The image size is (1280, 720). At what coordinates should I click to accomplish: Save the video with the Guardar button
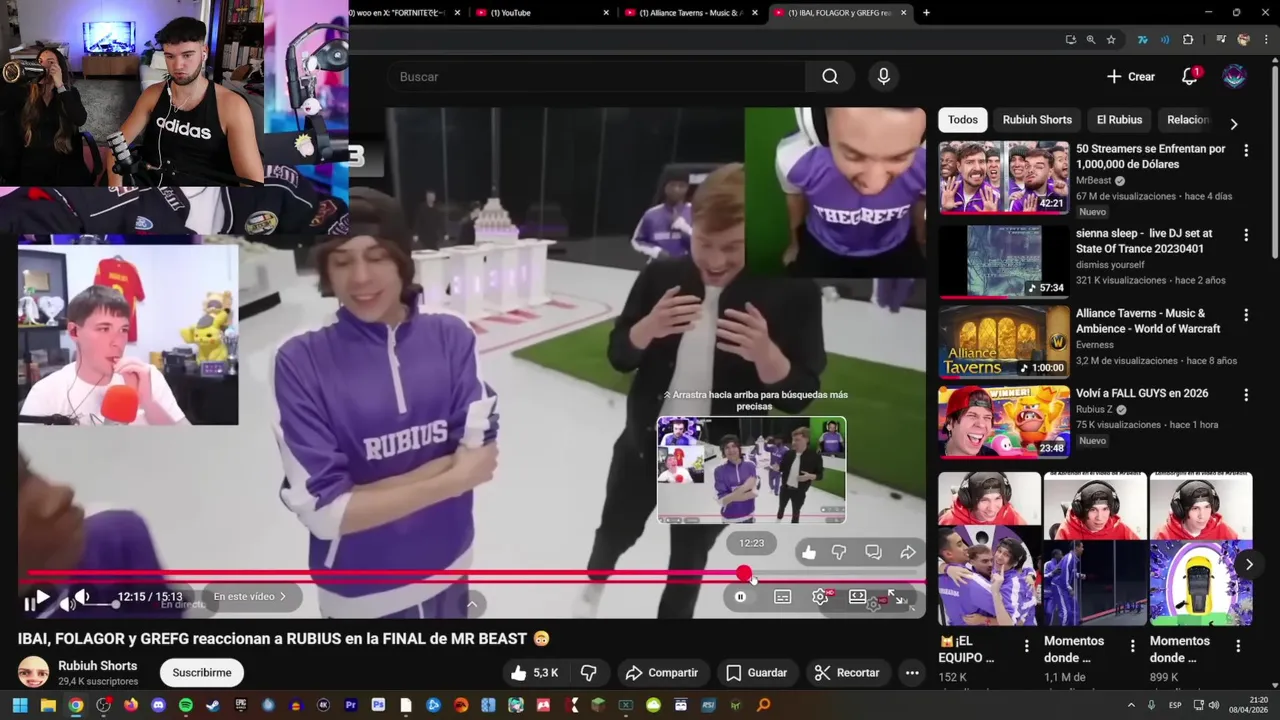756,673
